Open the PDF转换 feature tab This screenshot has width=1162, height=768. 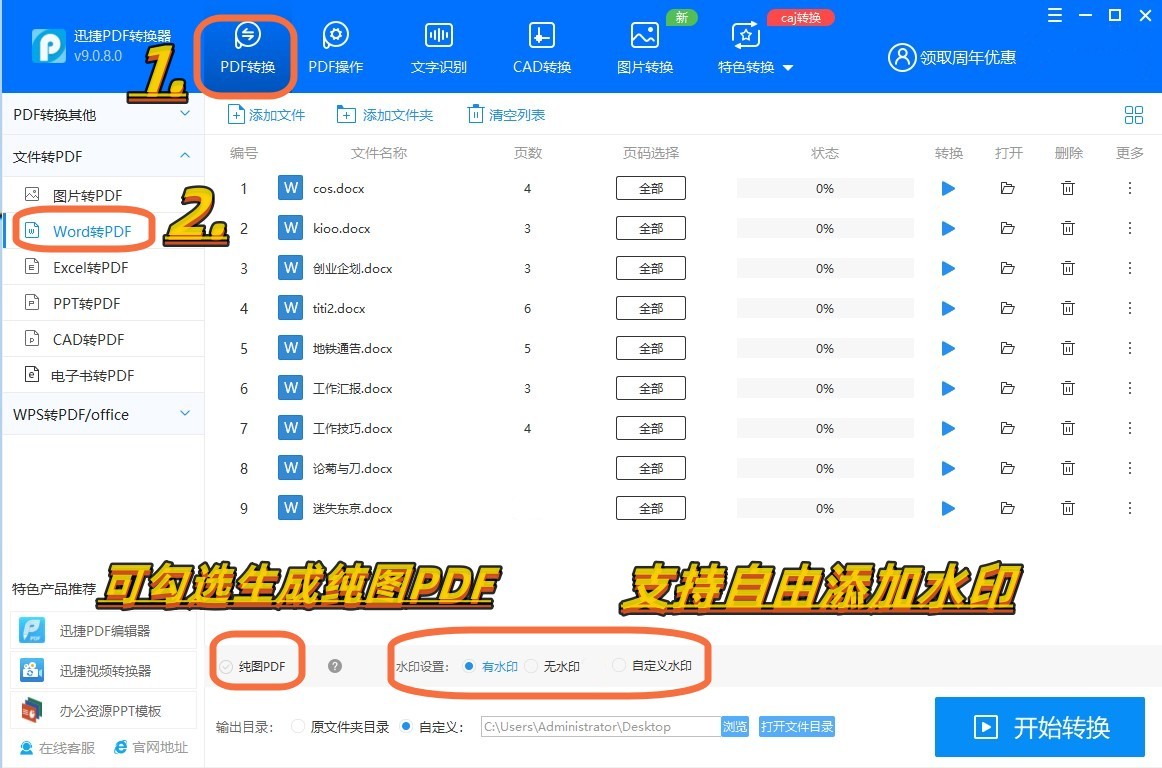(x=245, y=45)
